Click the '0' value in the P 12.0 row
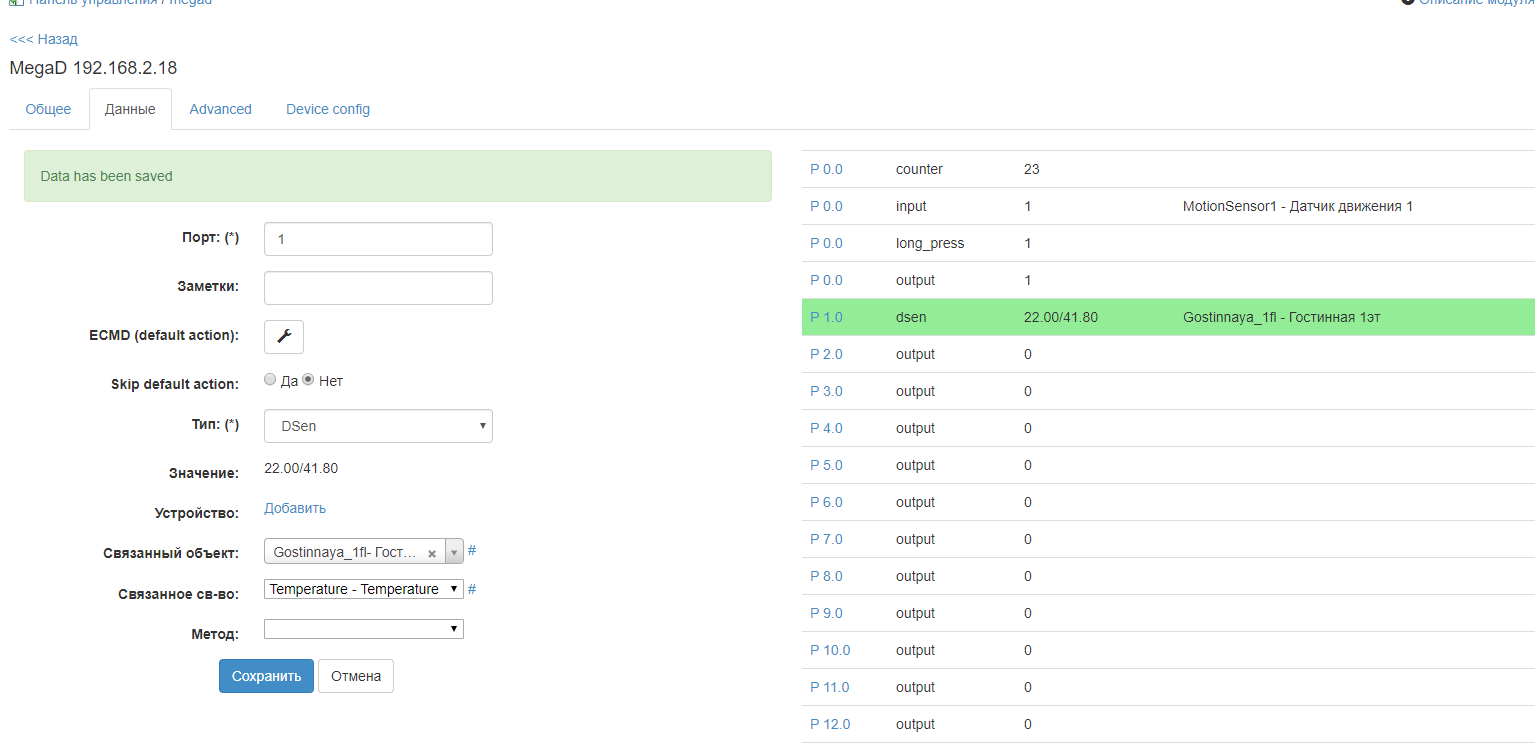The image size is (1535, 756). tap(1028, 724)
